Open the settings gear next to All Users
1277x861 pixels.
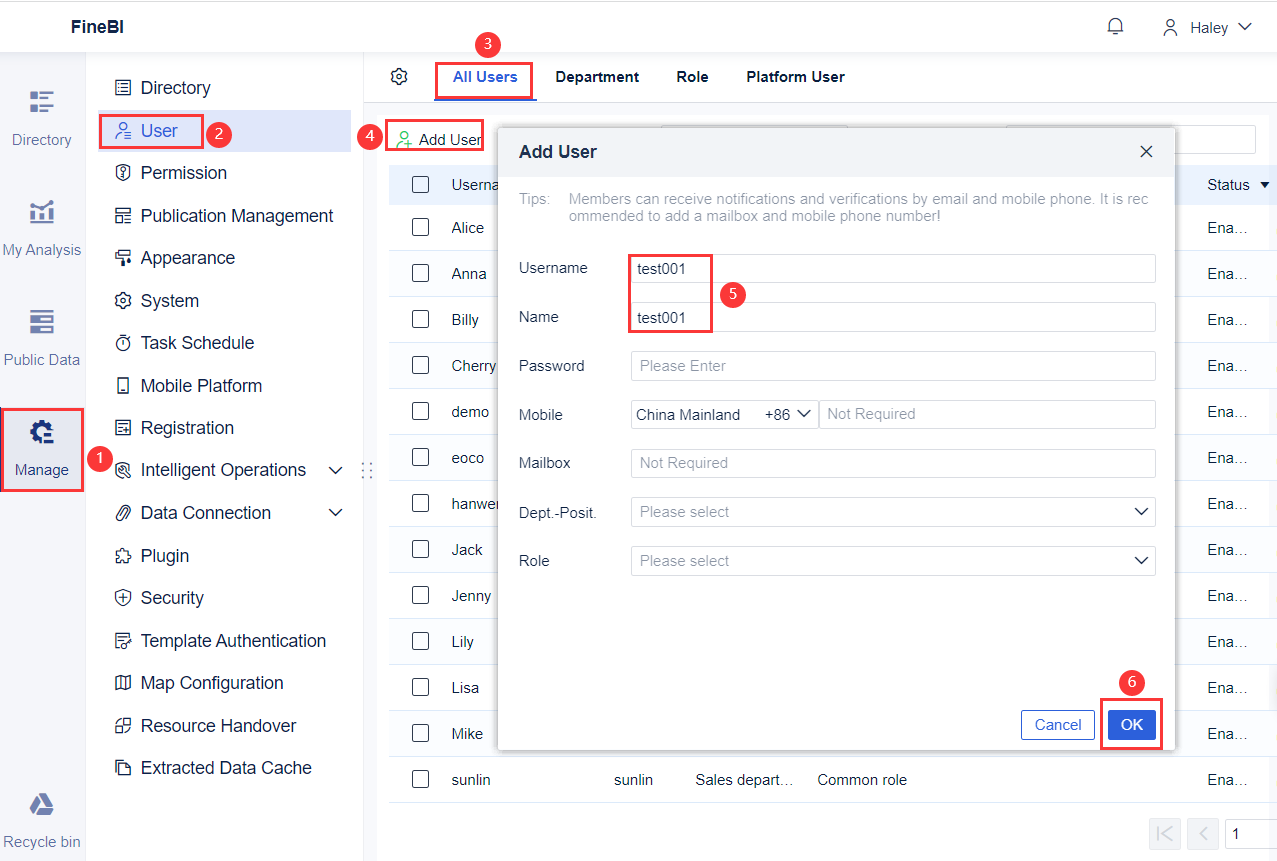pyautogui.click(x=398, y=76)
